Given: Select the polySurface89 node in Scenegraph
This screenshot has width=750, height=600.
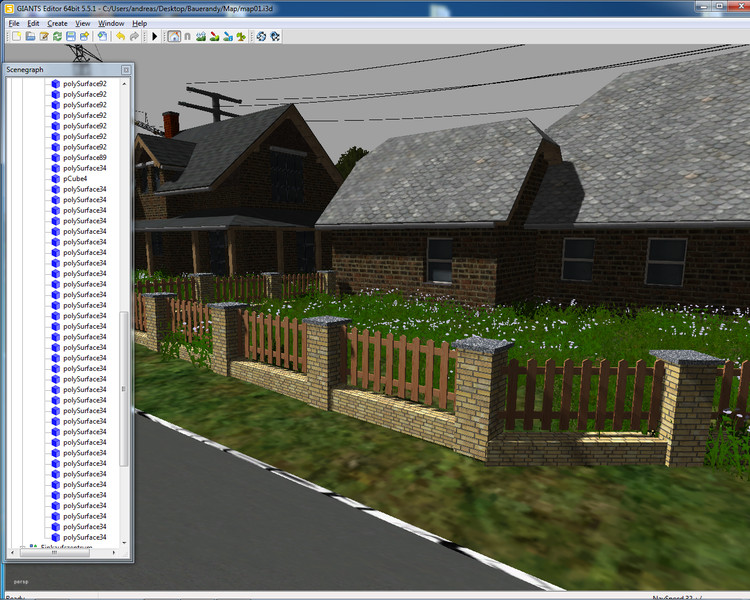Looking at the screenshot, I should 85,157.
